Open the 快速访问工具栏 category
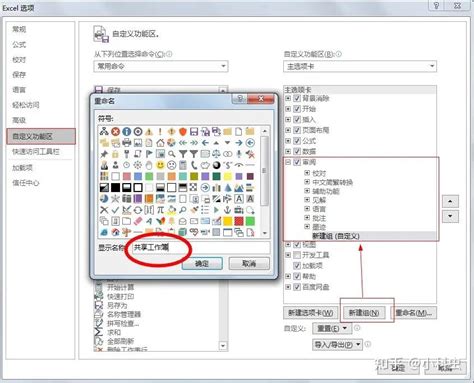 [36, 152]
